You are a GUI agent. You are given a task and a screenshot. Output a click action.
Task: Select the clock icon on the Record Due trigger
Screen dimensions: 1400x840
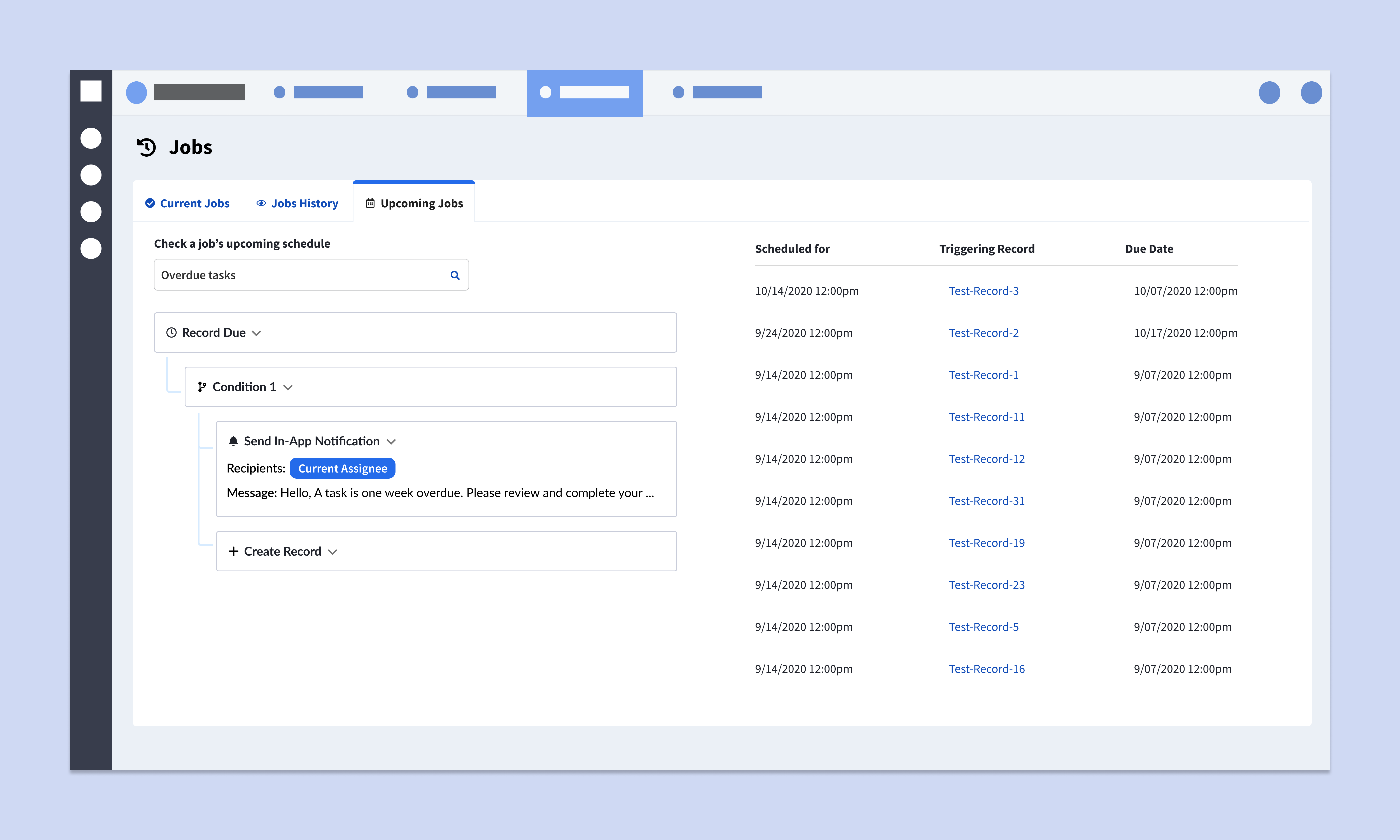click(171, 332)
